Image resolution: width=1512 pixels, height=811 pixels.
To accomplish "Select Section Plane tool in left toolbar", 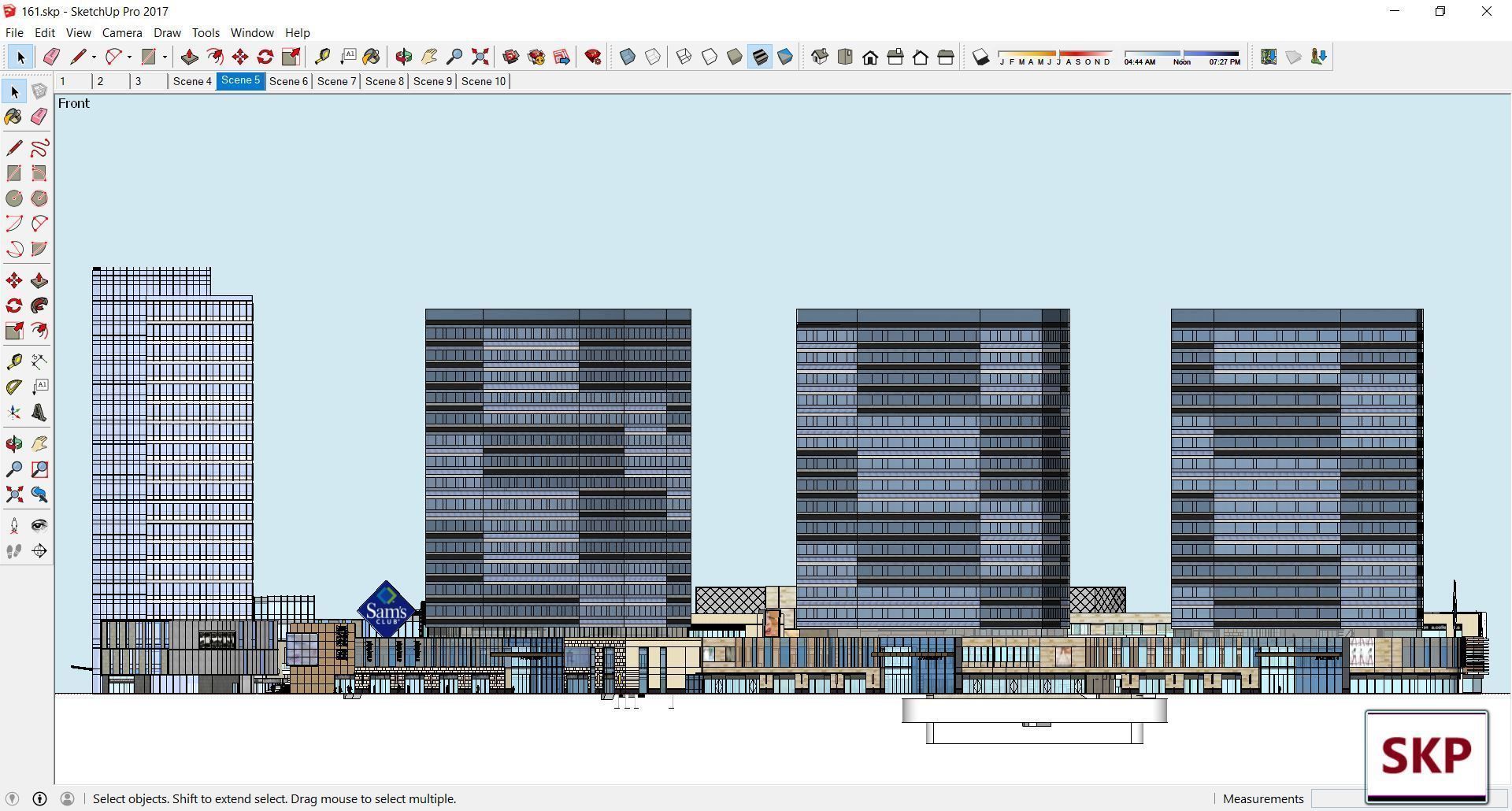I will [x=39, y=551].
